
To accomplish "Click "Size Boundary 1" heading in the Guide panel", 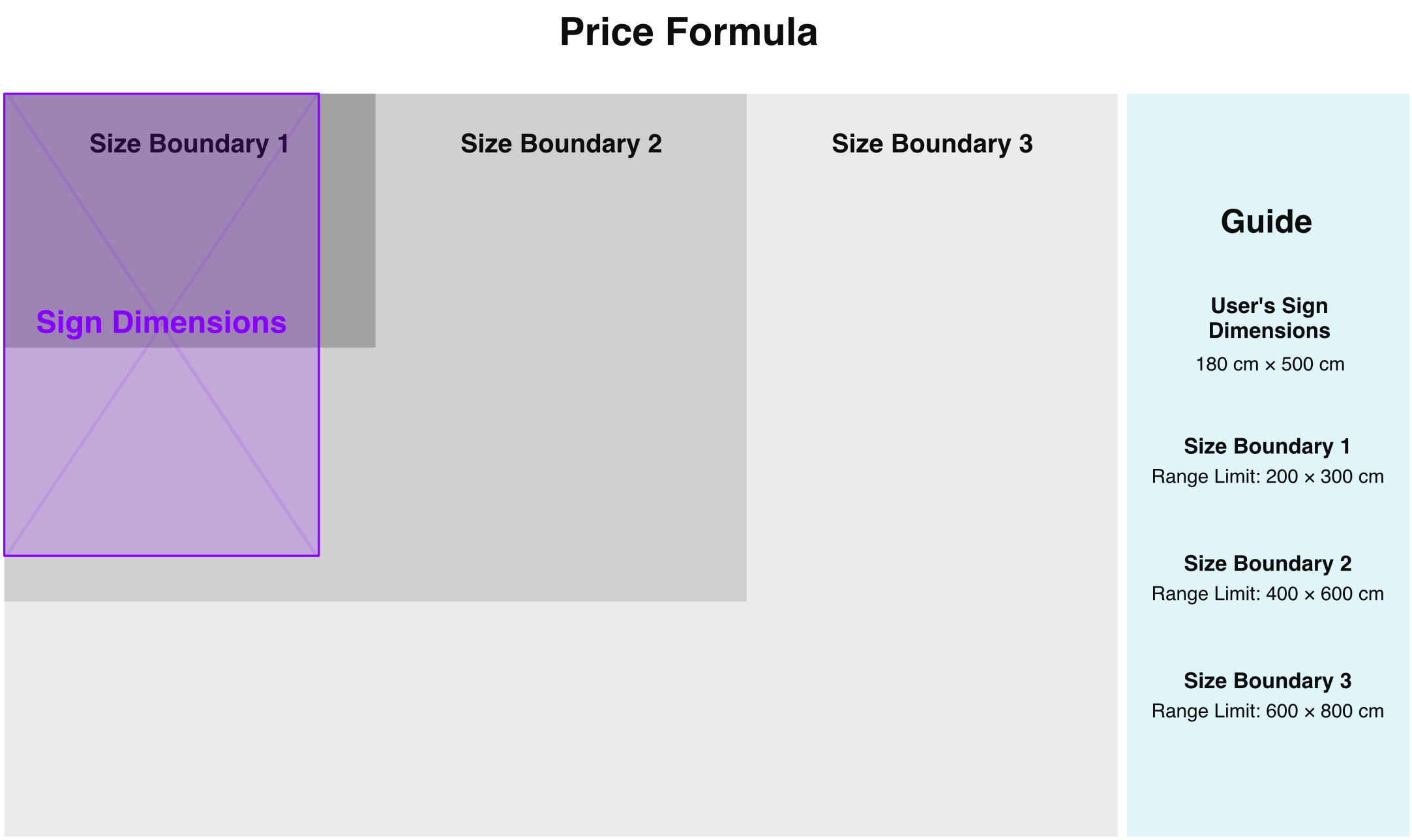I will coord(1267,446).
